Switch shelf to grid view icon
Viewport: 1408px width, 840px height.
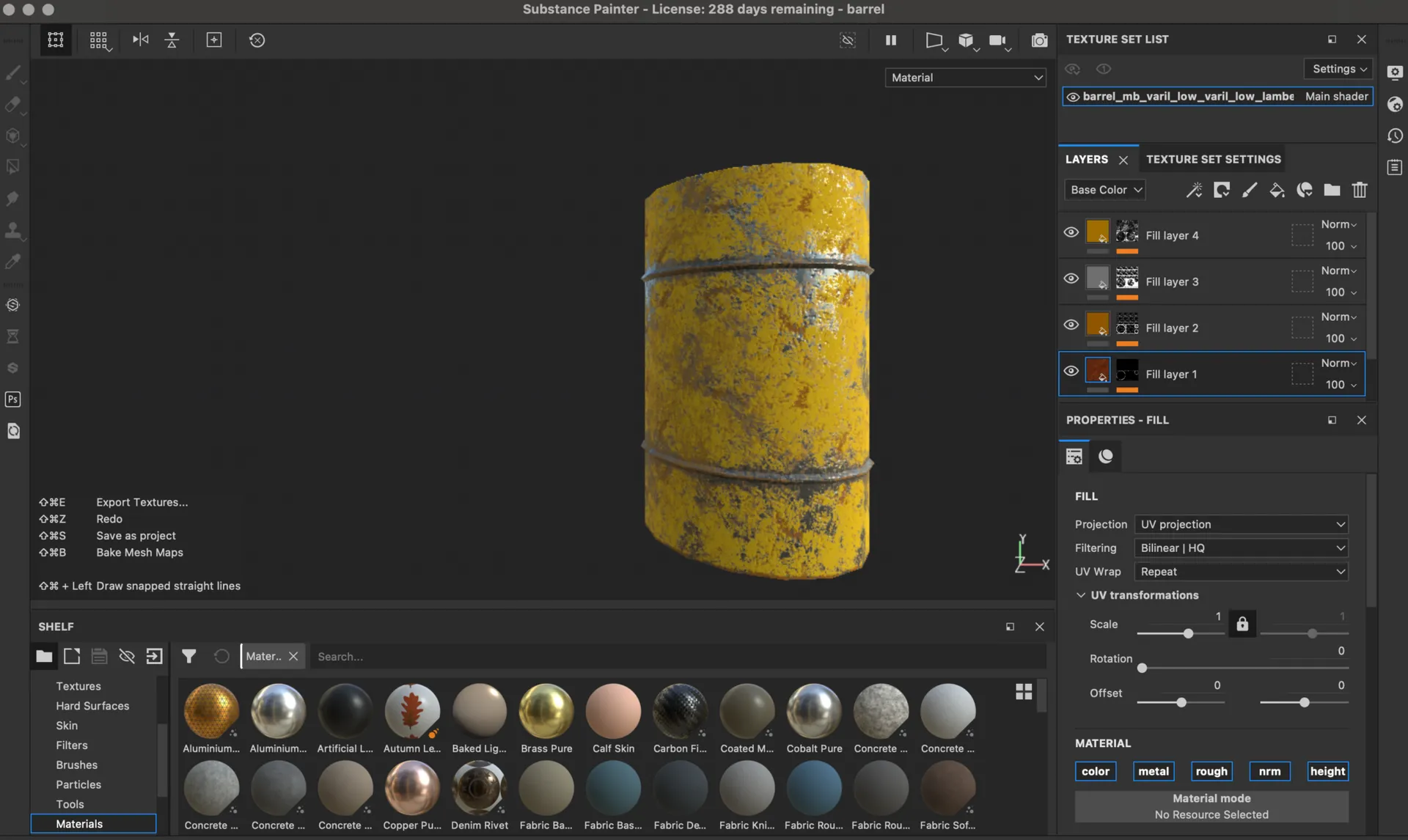(x=1024, y=691)
